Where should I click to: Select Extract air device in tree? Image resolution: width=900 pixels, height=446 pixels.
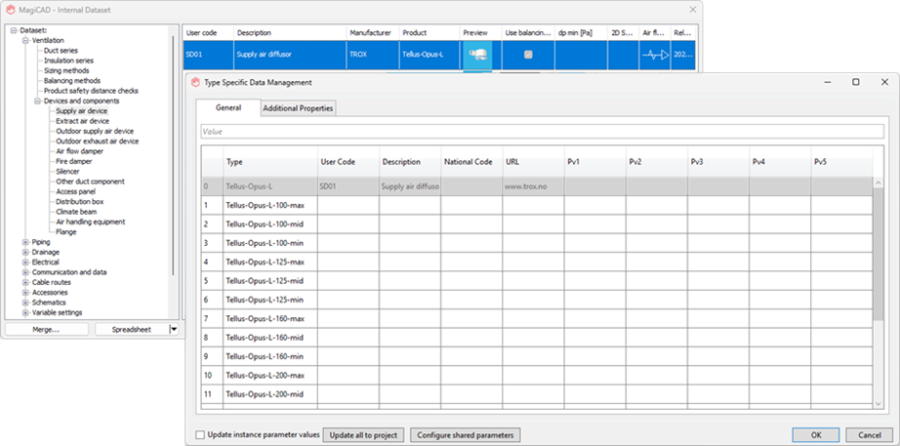point(83,121)
